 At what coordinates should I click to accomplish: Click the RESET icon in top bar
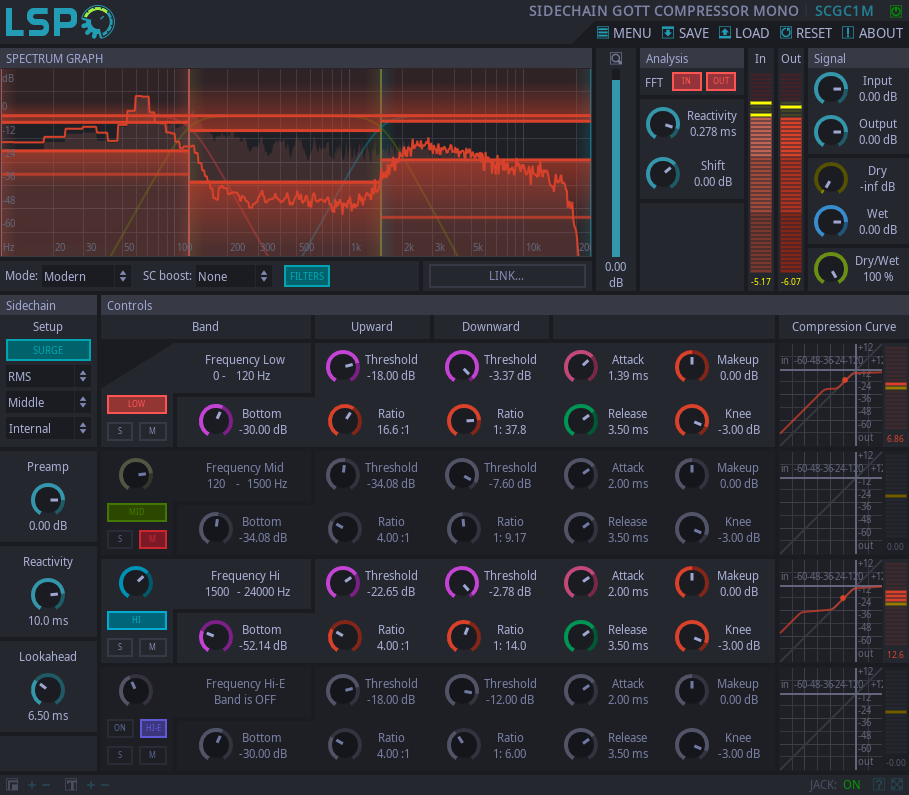786,32
